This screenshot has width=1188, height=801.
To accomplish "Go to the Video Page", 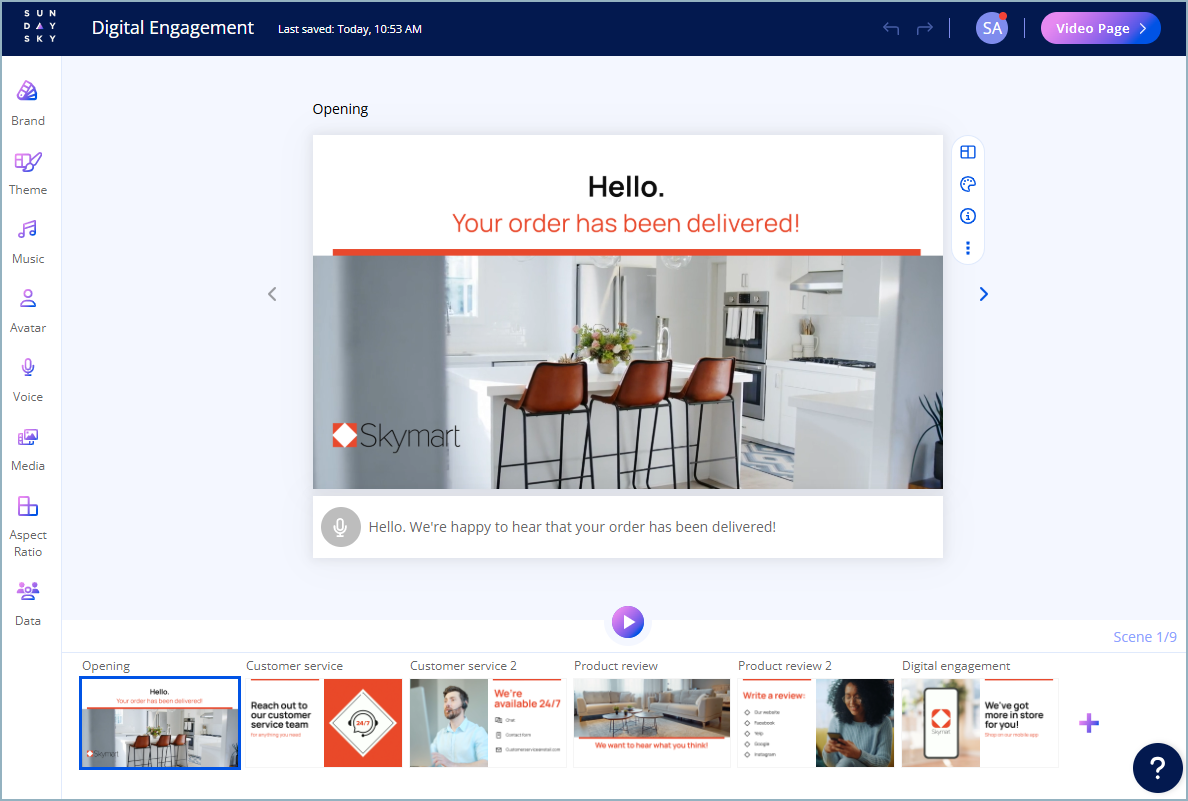I will point(1100,28).
